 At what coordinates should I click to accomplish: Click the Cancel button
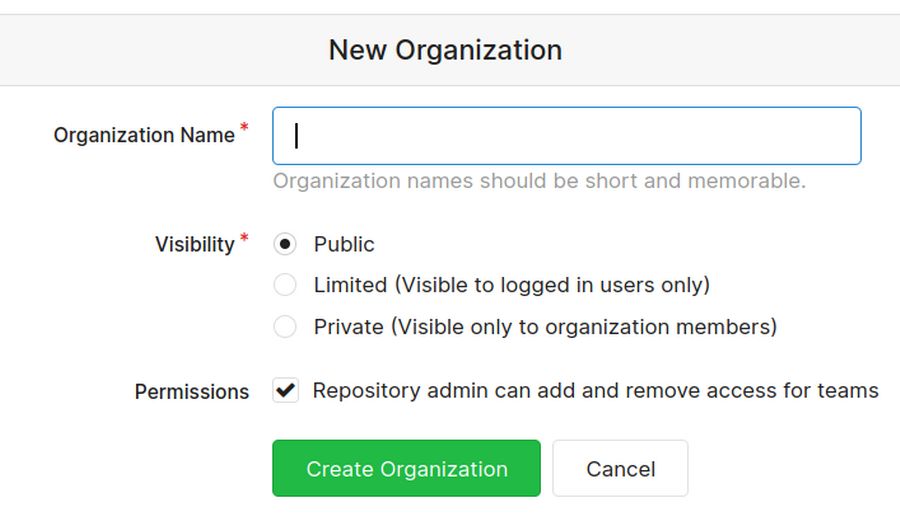(x=620, y=469)
